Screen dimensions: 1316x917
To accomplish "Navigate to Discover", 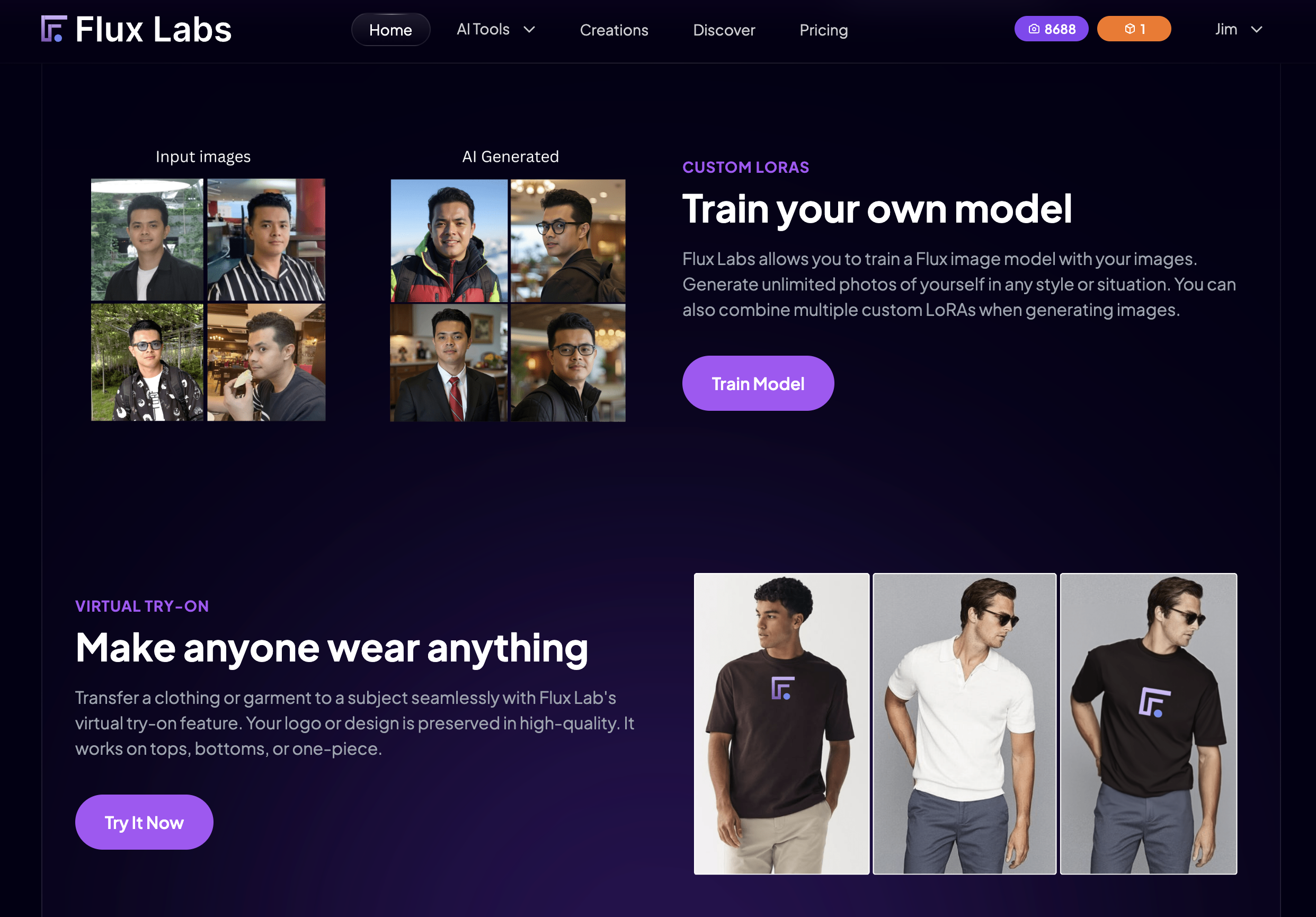I will pyautogui.click(x=723, y=30).
